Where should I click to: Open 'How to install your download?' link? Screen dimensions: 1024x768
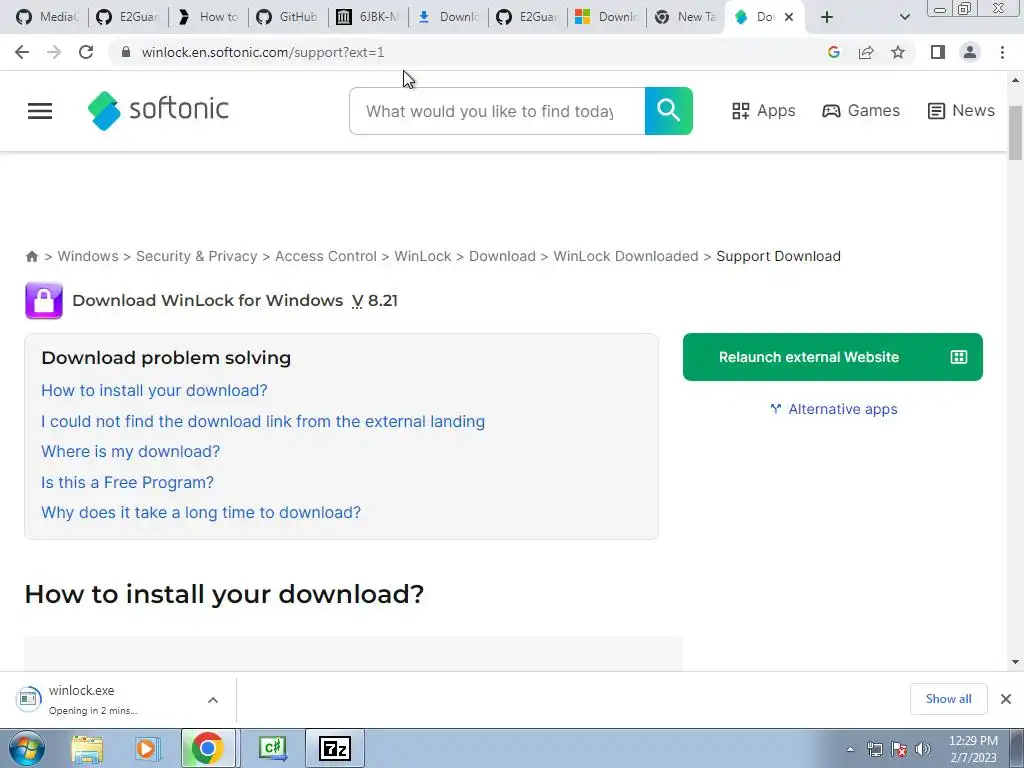(154, 391)
